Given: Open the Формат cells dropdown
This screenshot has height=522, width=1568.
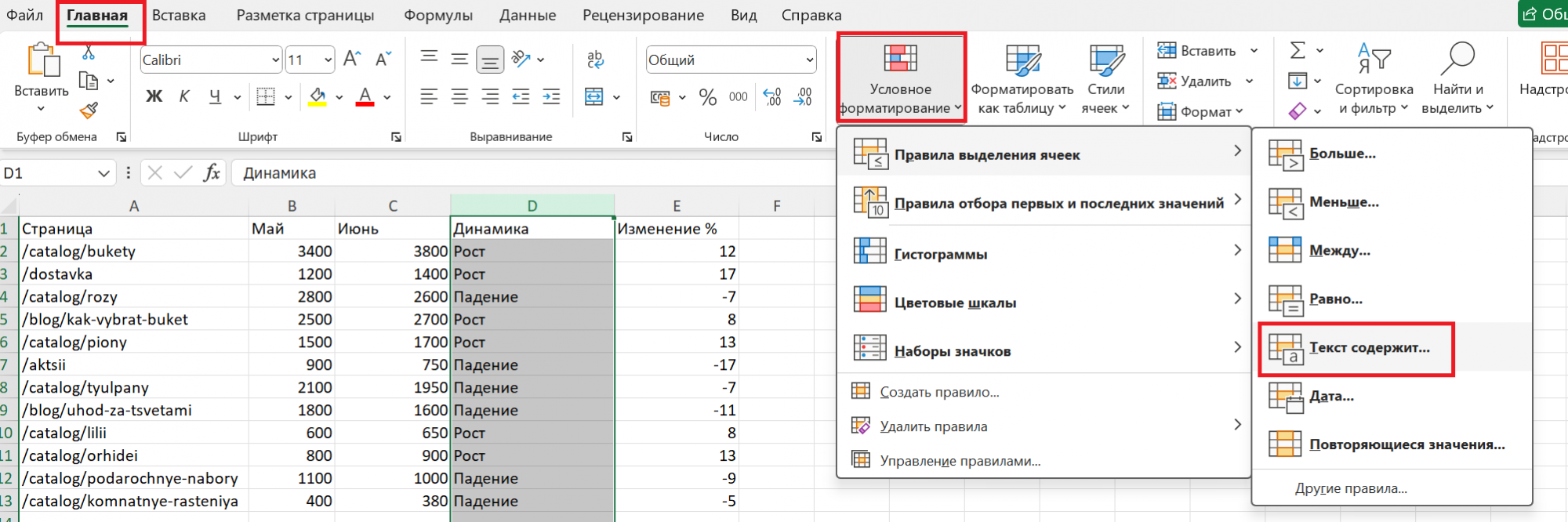Looking at the screenshot, I should coord(1201,112).
